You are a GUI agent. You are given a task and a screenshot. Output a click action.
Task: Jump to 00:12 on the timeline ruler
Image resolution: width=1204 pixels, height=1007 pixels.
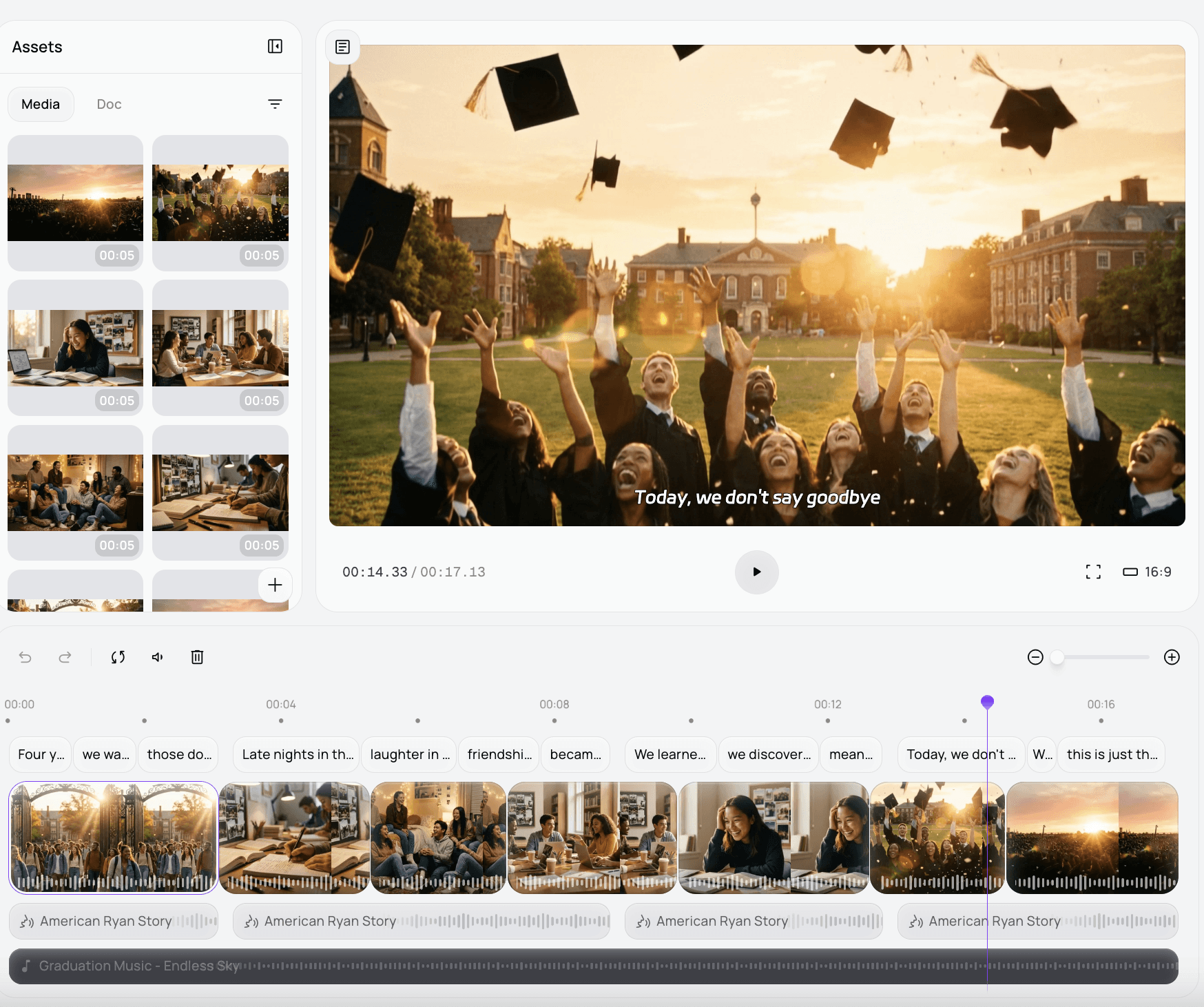click(828, 705)
